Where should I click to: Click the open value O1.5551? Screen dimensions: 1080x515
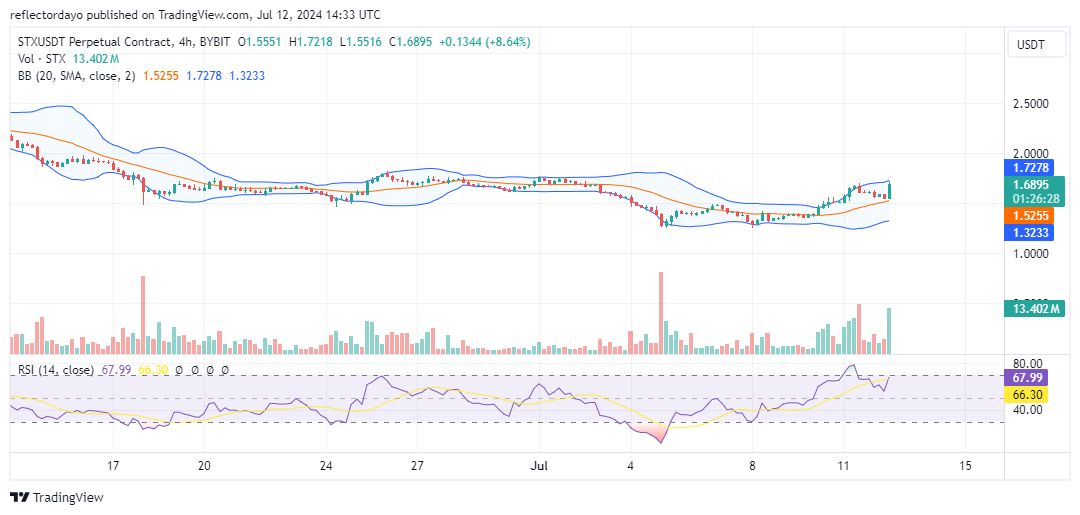point(260,42)
